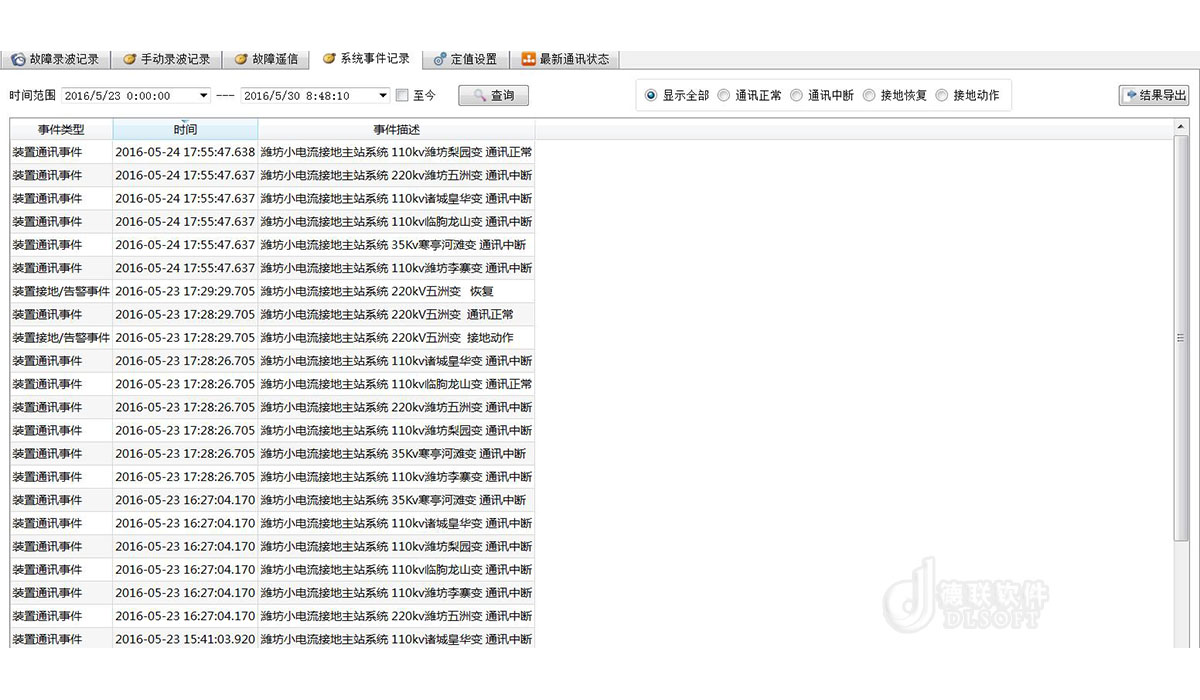1200x700 pixels.
Task: Select the 通讯正常 radio button
Action: (724, 96)
